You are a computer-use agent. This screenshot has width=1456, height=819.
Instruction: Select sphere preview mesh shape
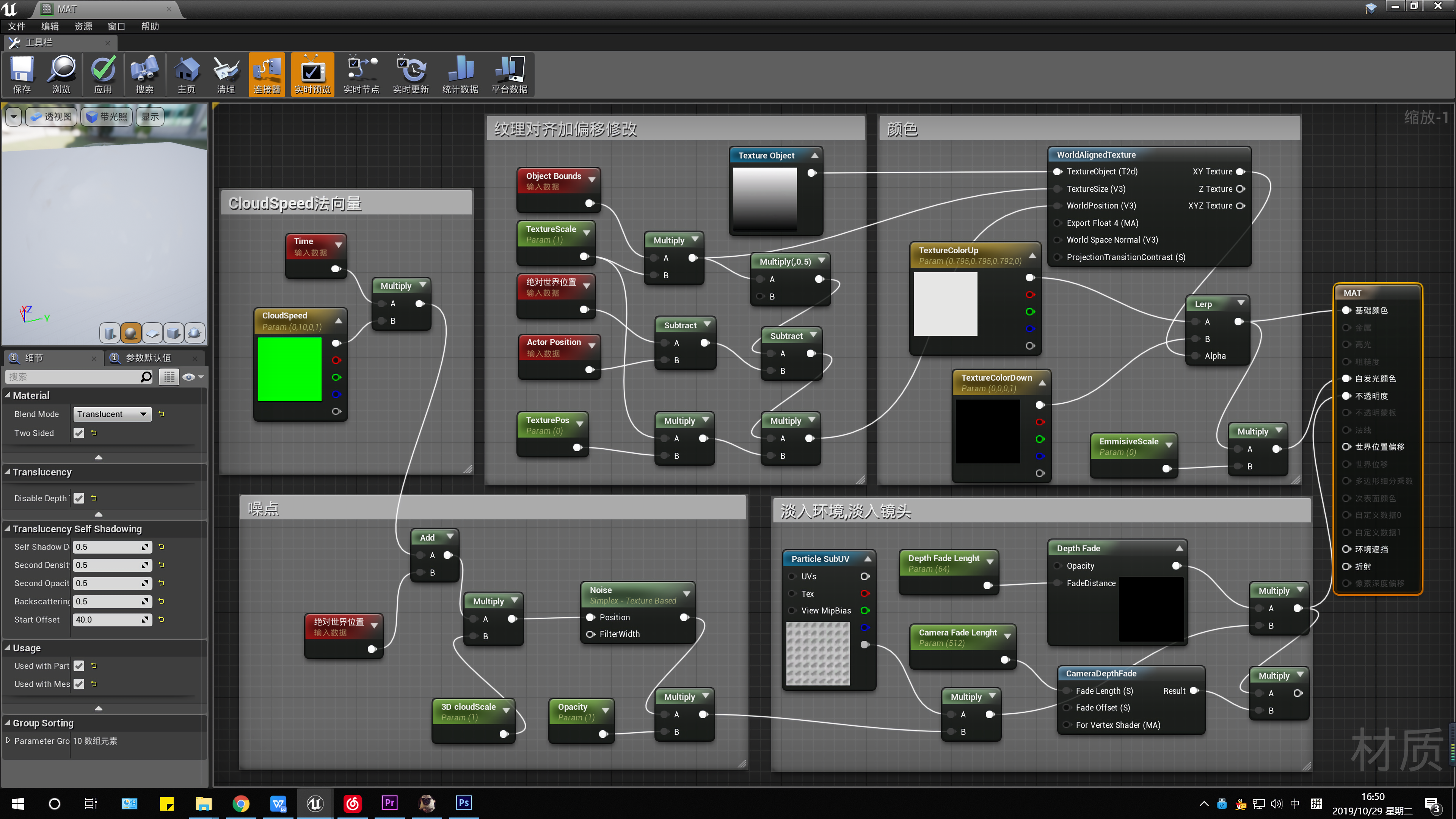pyautogui.click(x=130, y=333)
